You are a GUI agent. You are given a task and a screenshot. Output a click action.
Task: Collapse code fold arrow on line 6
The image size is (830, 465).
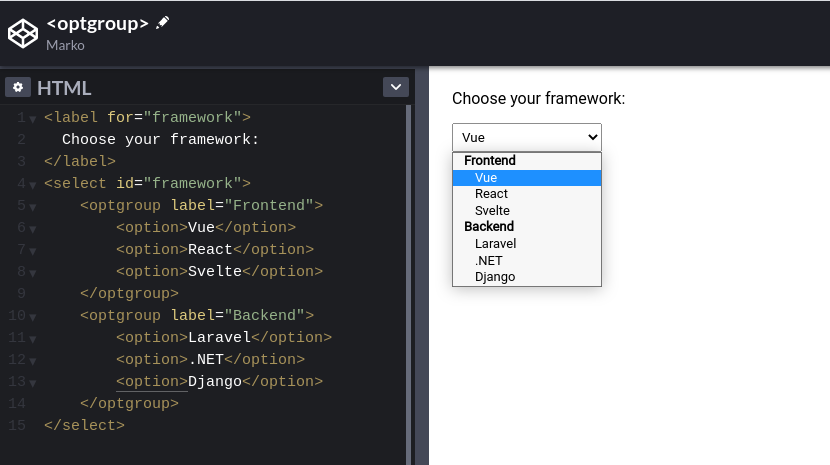[x=33, y=229]
